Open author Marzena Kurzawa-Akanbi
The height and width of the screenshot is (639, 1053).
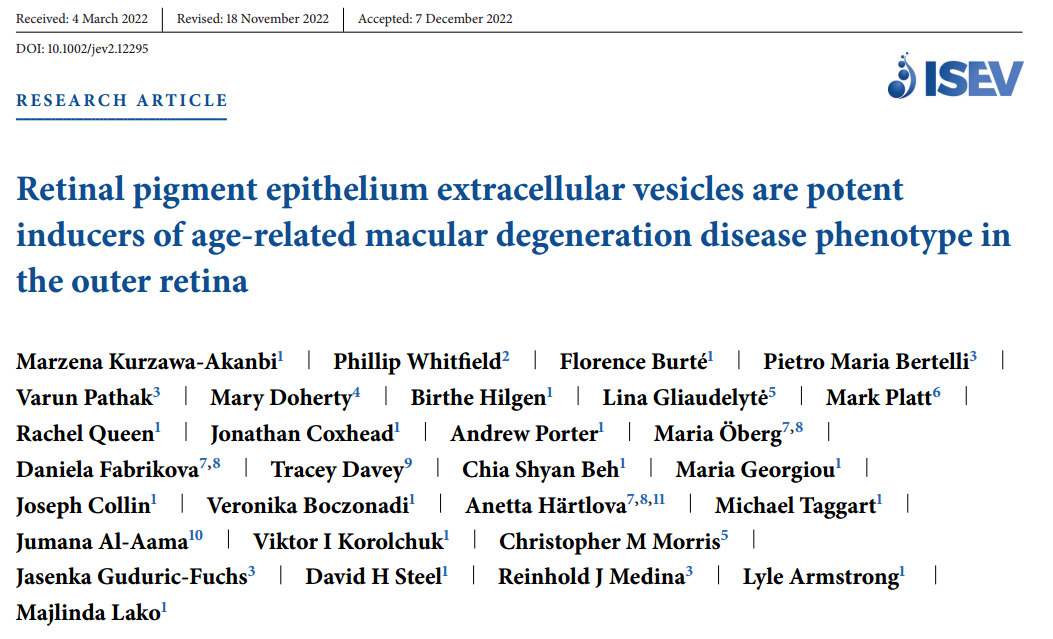tap(146, 362)
